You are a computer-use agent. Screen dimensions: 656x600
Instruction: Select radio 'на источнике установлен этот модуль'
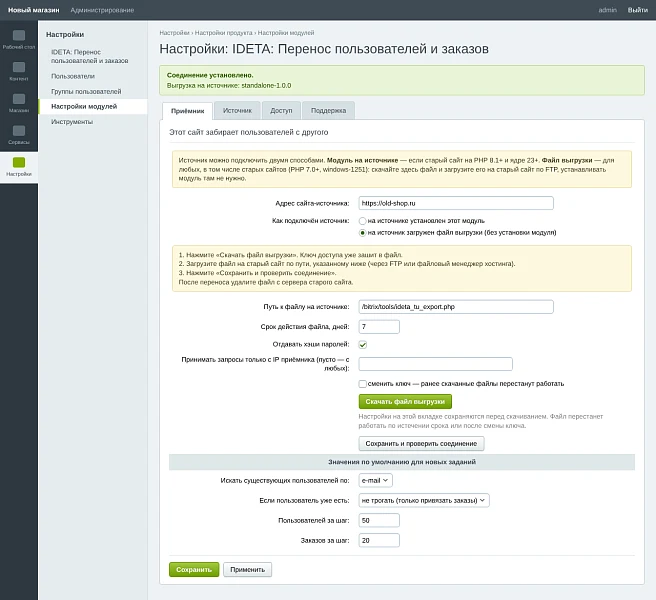click(362, 221)
